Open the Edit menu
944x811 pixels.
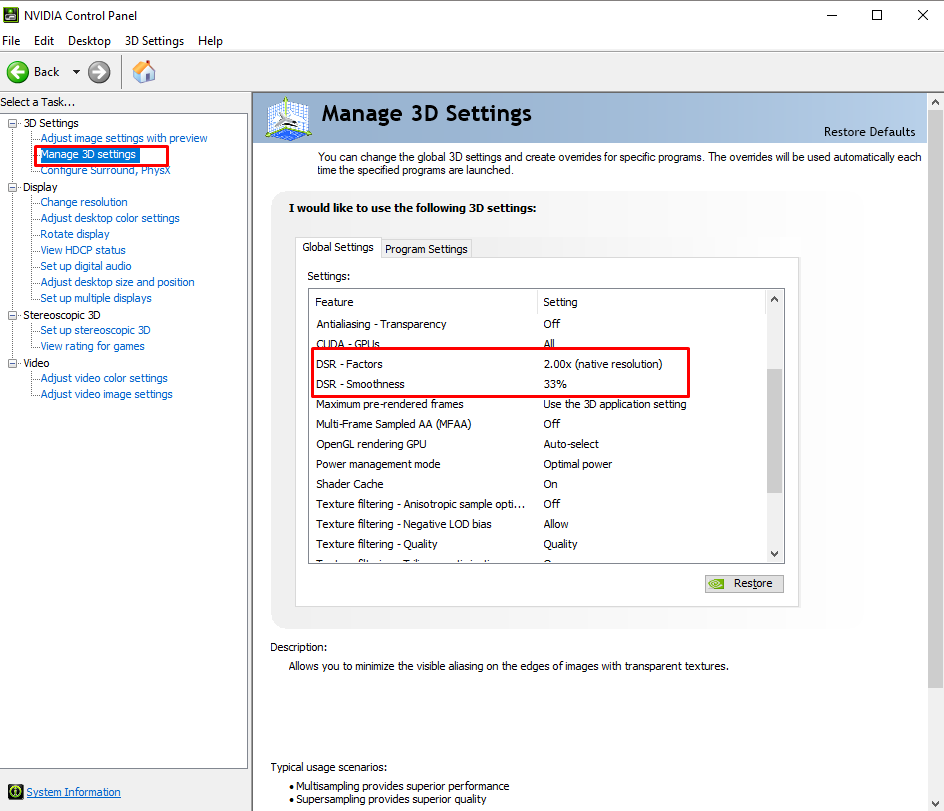click(44, 40)
